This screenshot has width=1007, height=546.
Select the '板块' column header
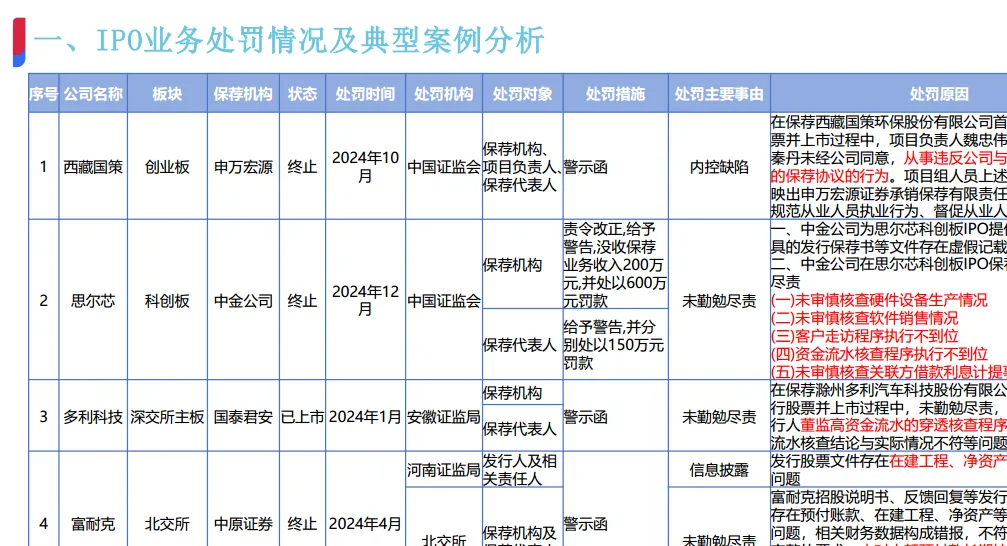167,94
